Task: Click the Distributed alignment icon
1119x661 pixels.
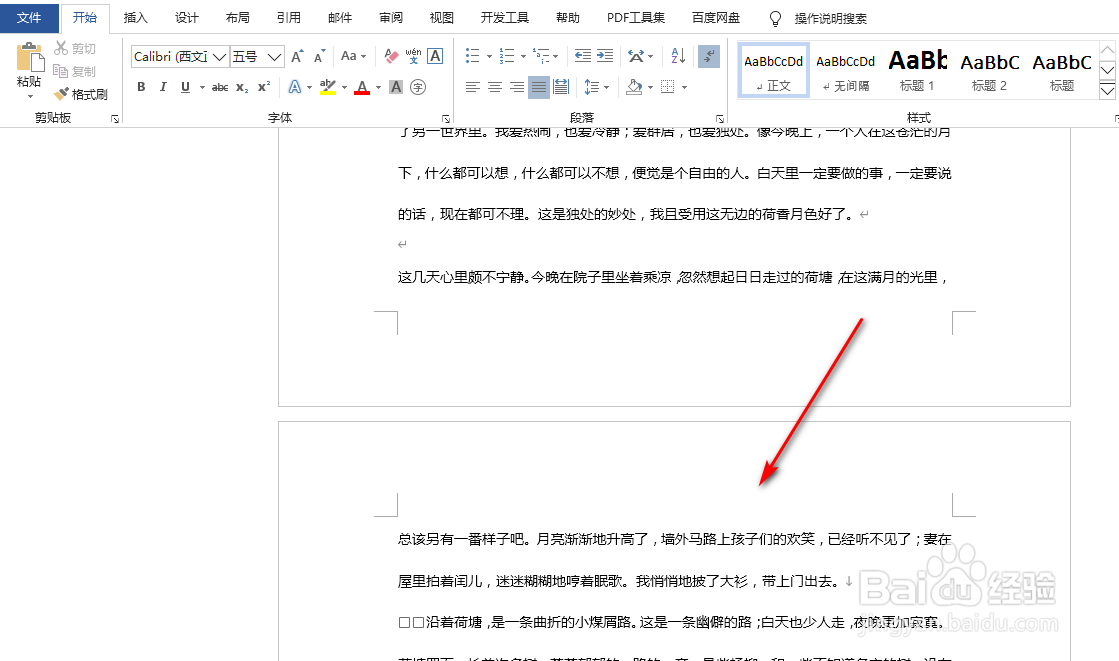Action: pos(561,87)
